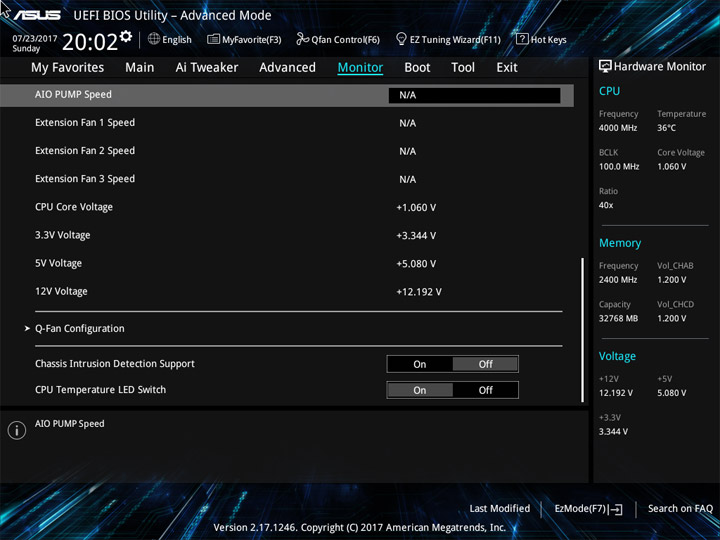Click the +5.080 V value in the list
Screen dimensions: 720x540
click(x=416, y=264)
